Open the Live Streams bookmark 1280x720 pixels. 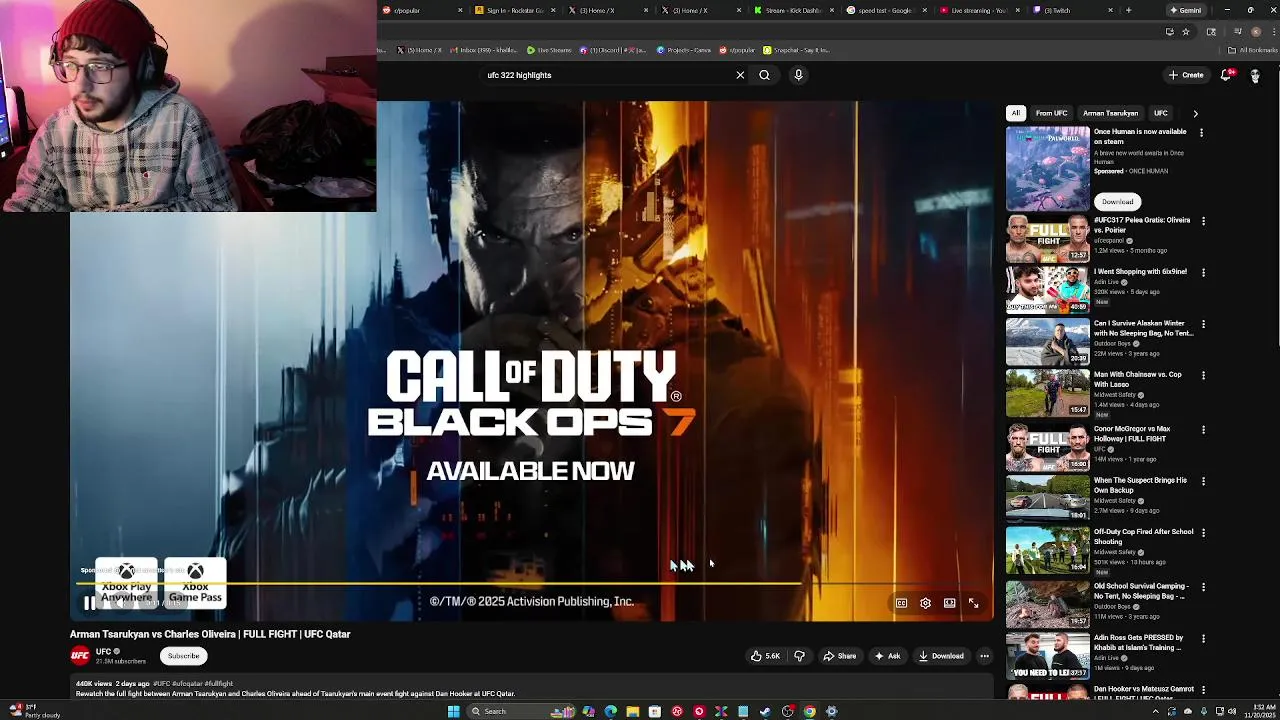[550, 50]
